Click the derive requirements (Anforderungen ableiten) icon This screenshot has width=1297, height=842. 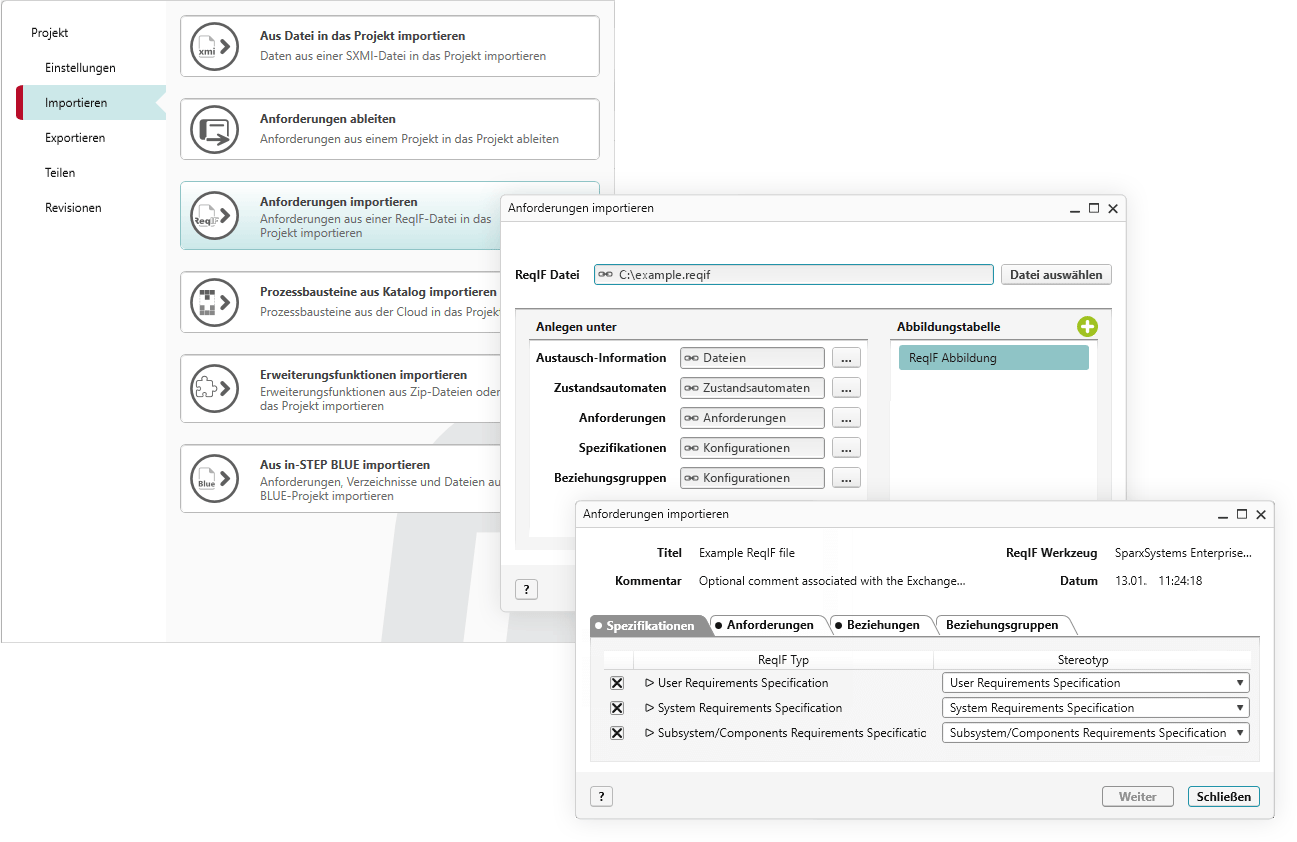215,129
